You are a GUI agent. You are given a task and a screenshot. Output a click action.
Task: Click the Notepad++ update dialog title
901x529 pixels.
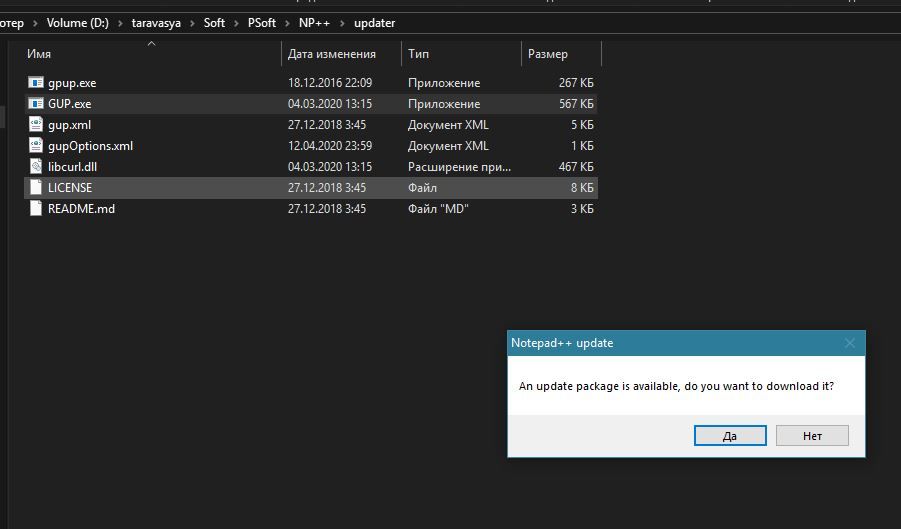point(562,343)
